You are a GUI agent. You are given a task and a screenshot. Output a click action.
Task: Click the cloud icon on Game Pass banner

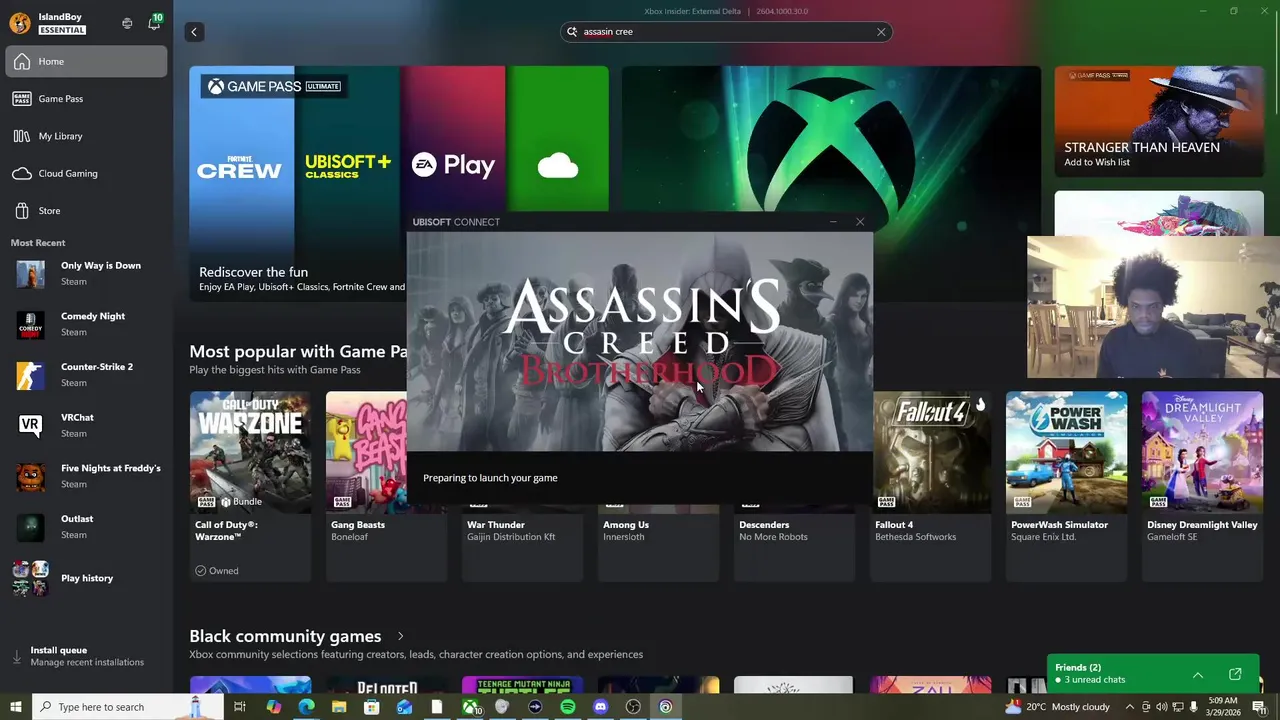tap(558, 166)
